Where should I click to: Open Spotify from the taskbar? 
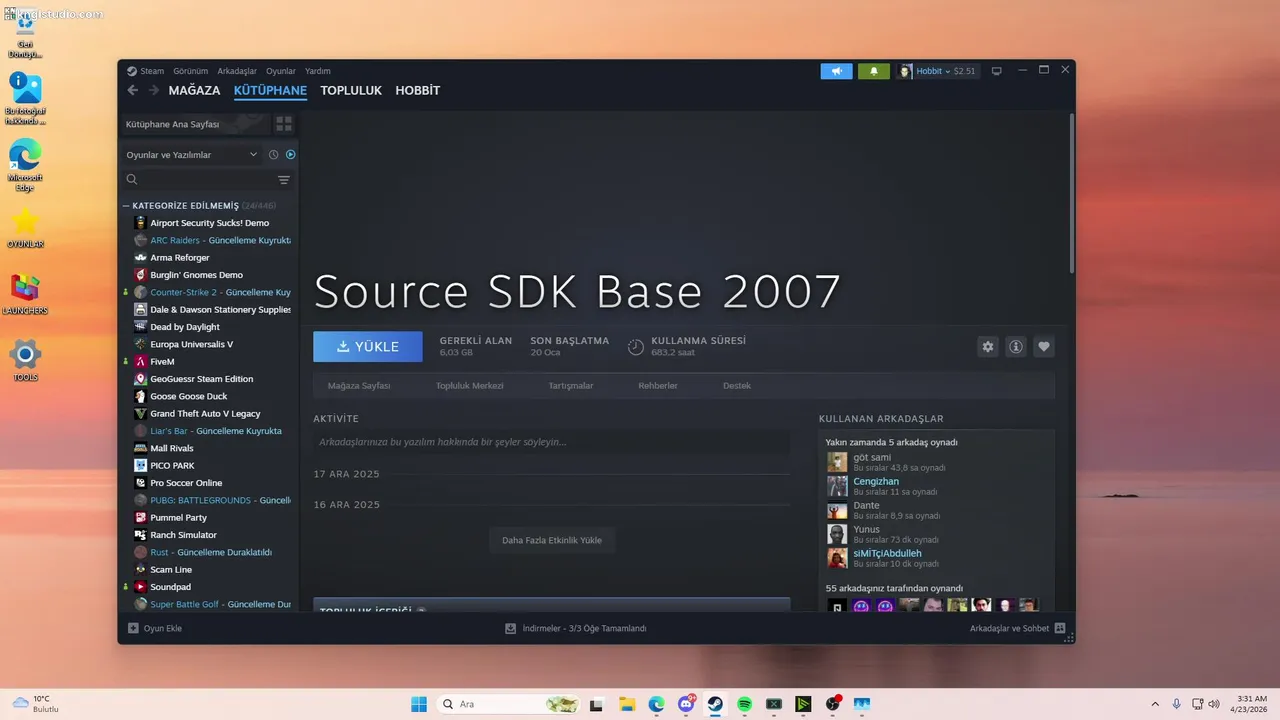[745, 704]
